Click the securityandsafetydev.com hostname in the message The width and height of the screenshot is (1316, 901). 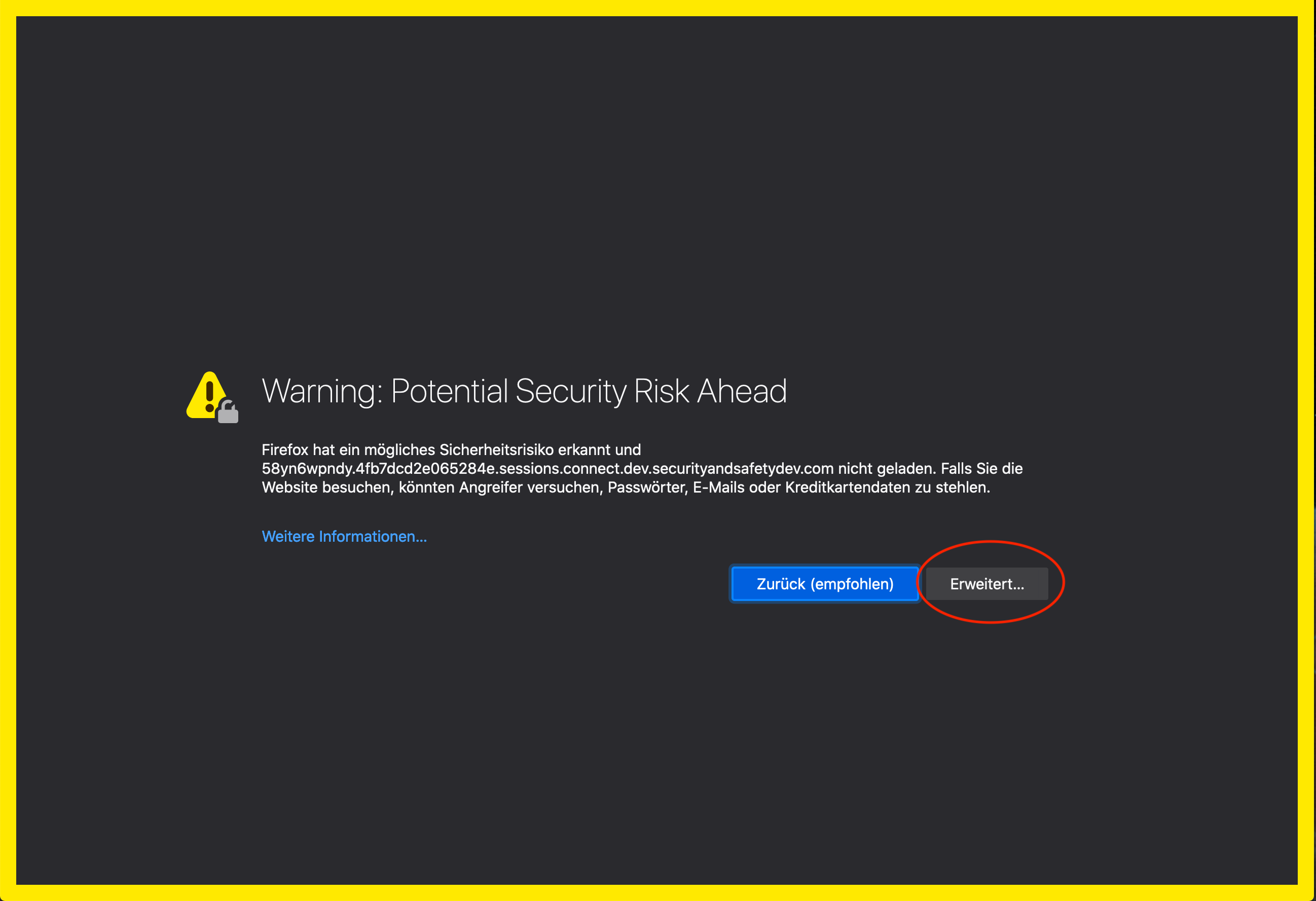click(x=547, y=469)
